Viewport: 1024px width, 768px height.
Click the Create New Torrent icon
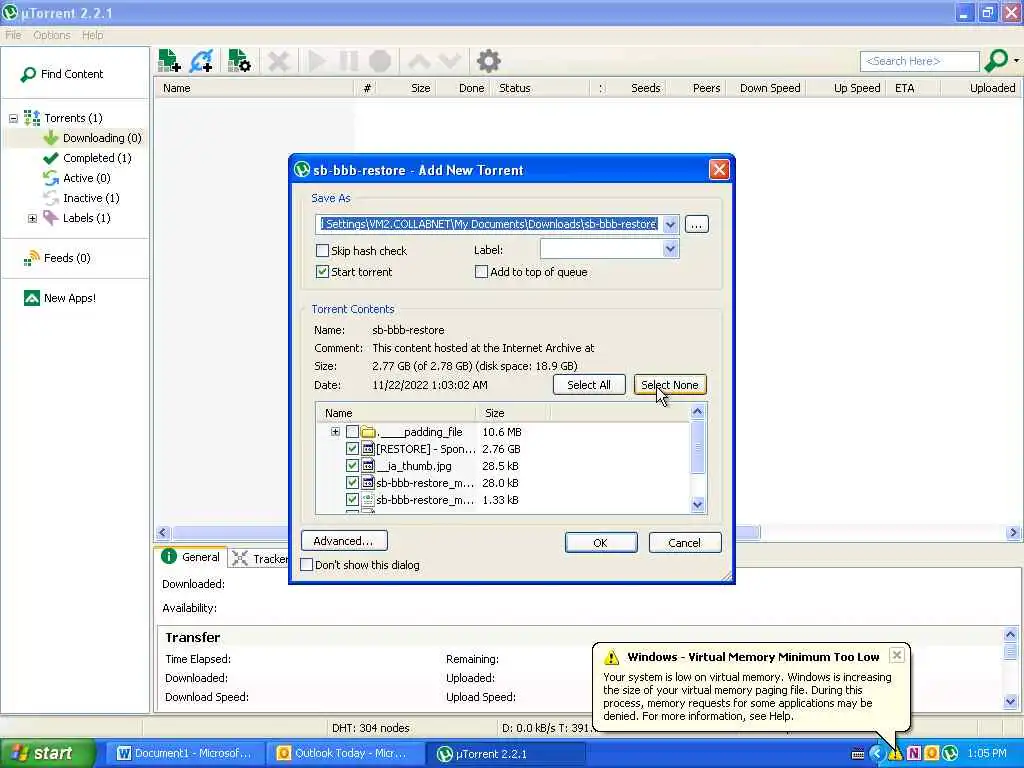[239, 61]
